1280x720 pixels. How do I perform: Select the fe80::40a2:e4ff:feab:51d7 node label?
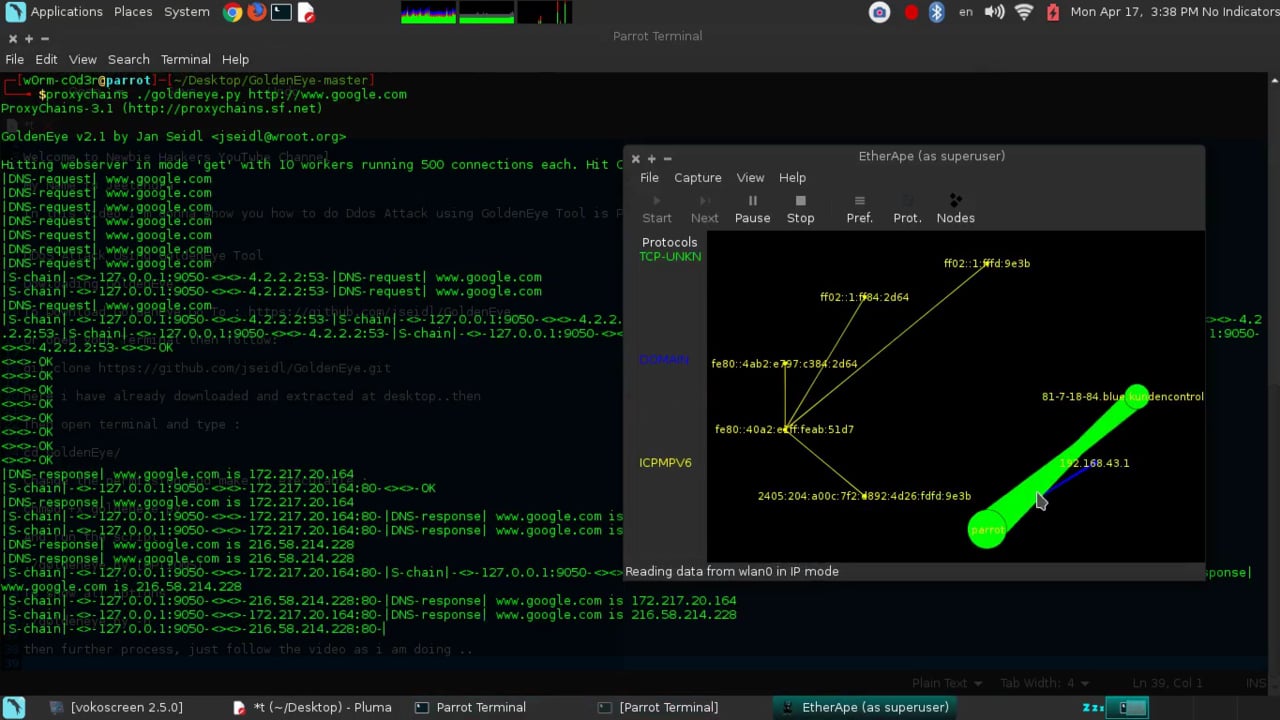[x=784, y=430]
